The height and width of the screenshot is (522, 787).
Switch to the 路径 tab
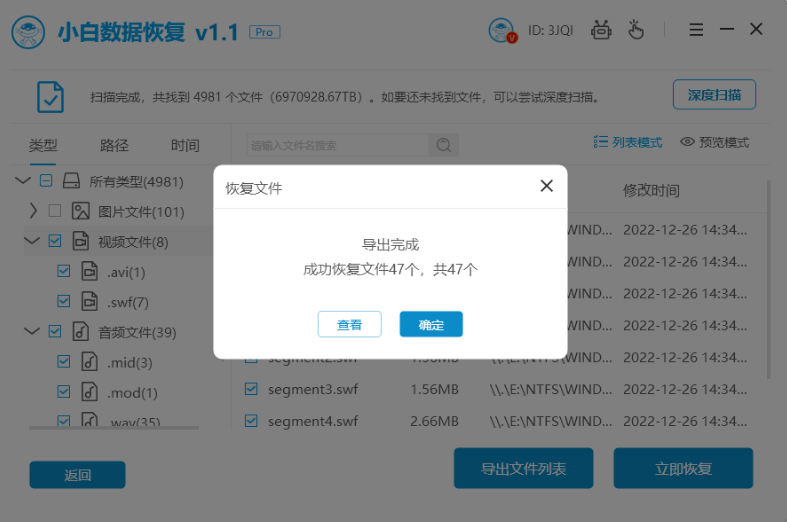pos(114,145)
